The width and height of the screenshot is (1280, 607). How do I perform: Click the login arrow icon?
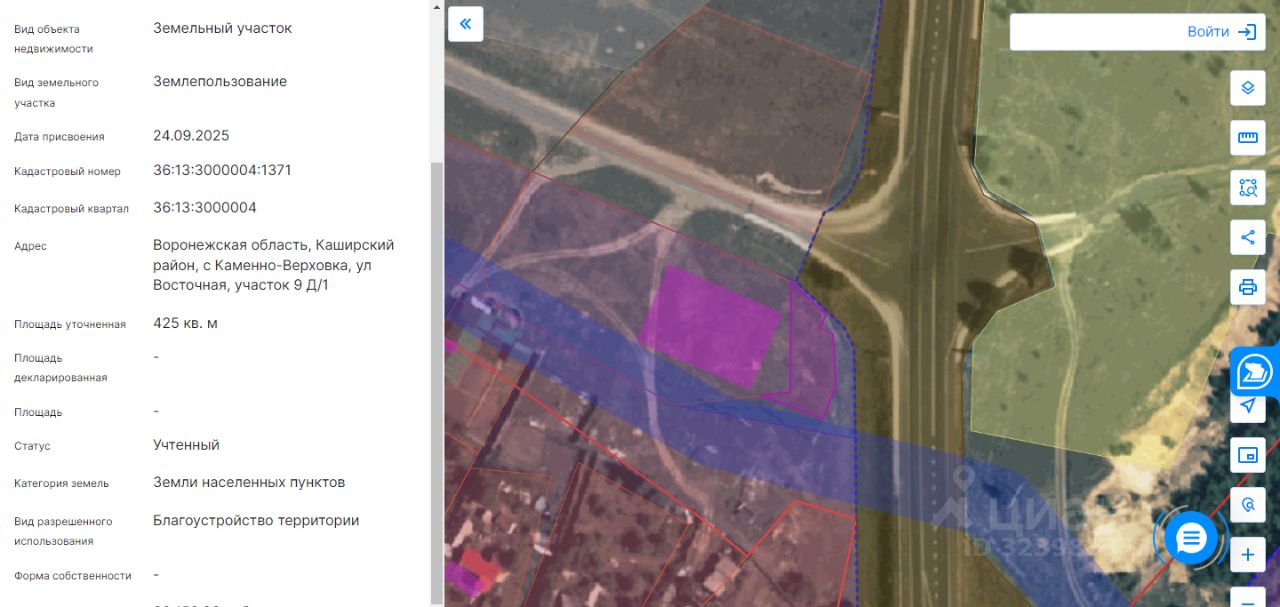click(1247, 32)
